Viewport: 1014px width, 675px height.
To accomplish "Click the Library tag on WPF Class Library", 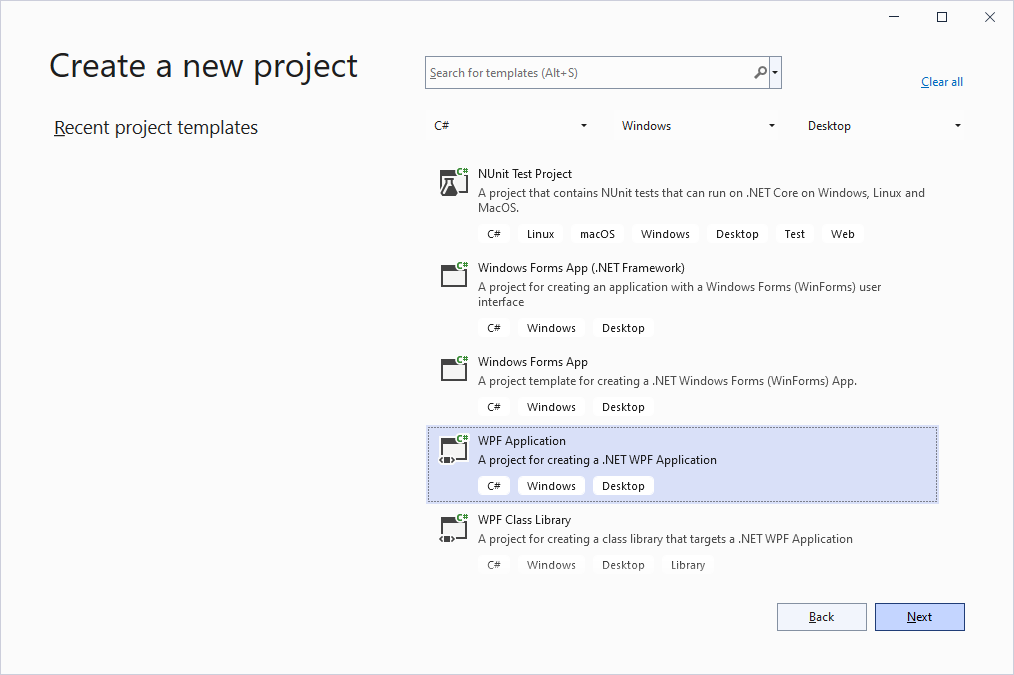I will 687,565.
